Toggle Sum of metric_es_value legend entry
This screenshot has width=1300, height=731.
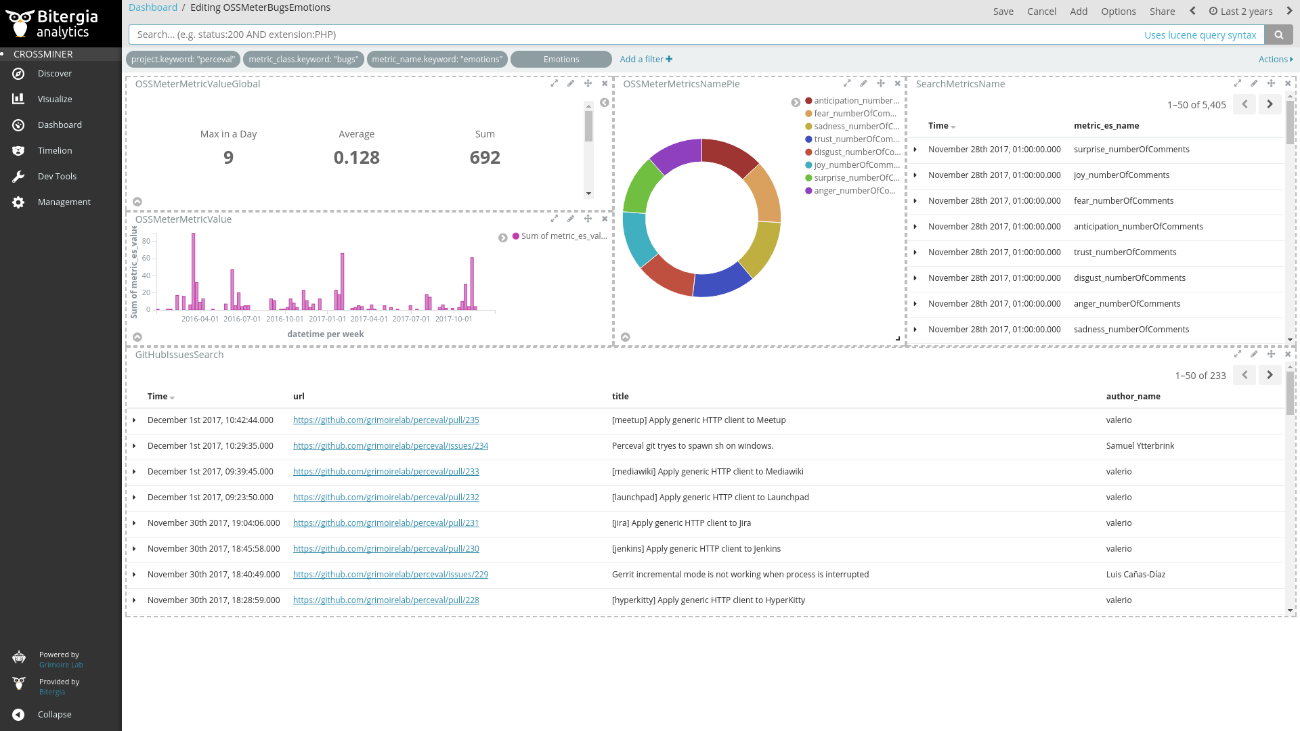click(x=559, y=236)
